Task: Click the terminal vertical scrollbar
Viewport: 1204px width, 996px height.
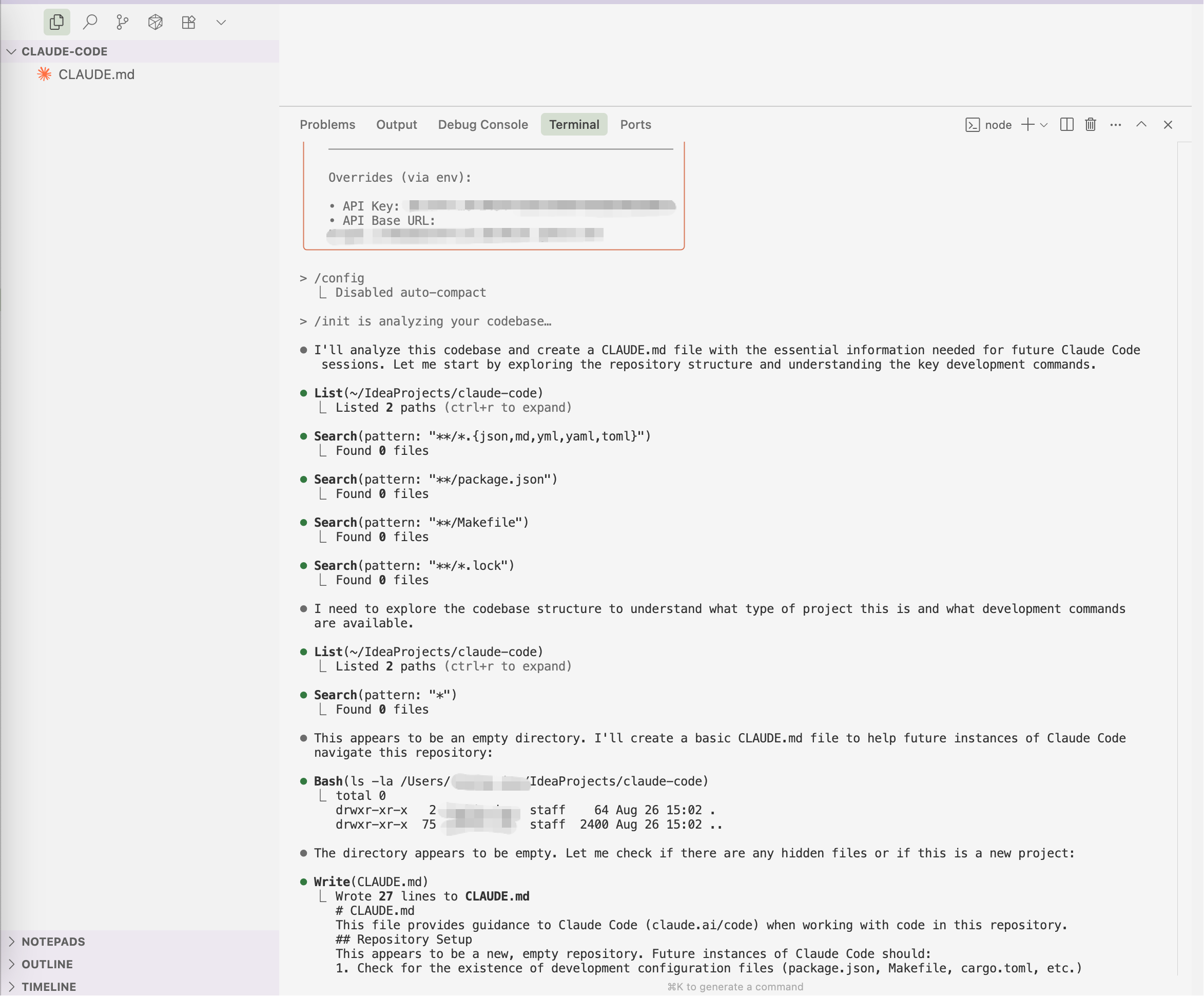Action: pos(1184,559)
